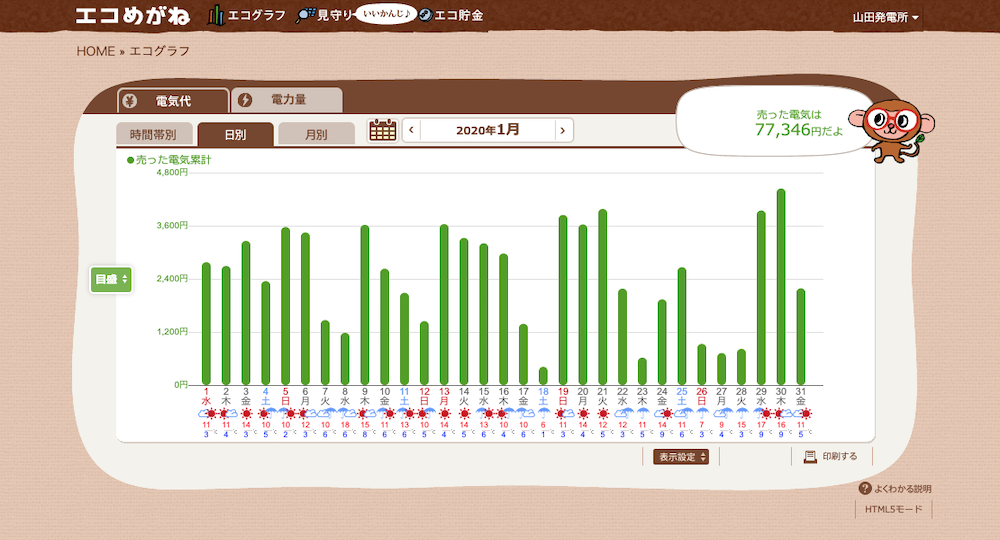Click the Ecograph bar chart icon

coord(216,15)
